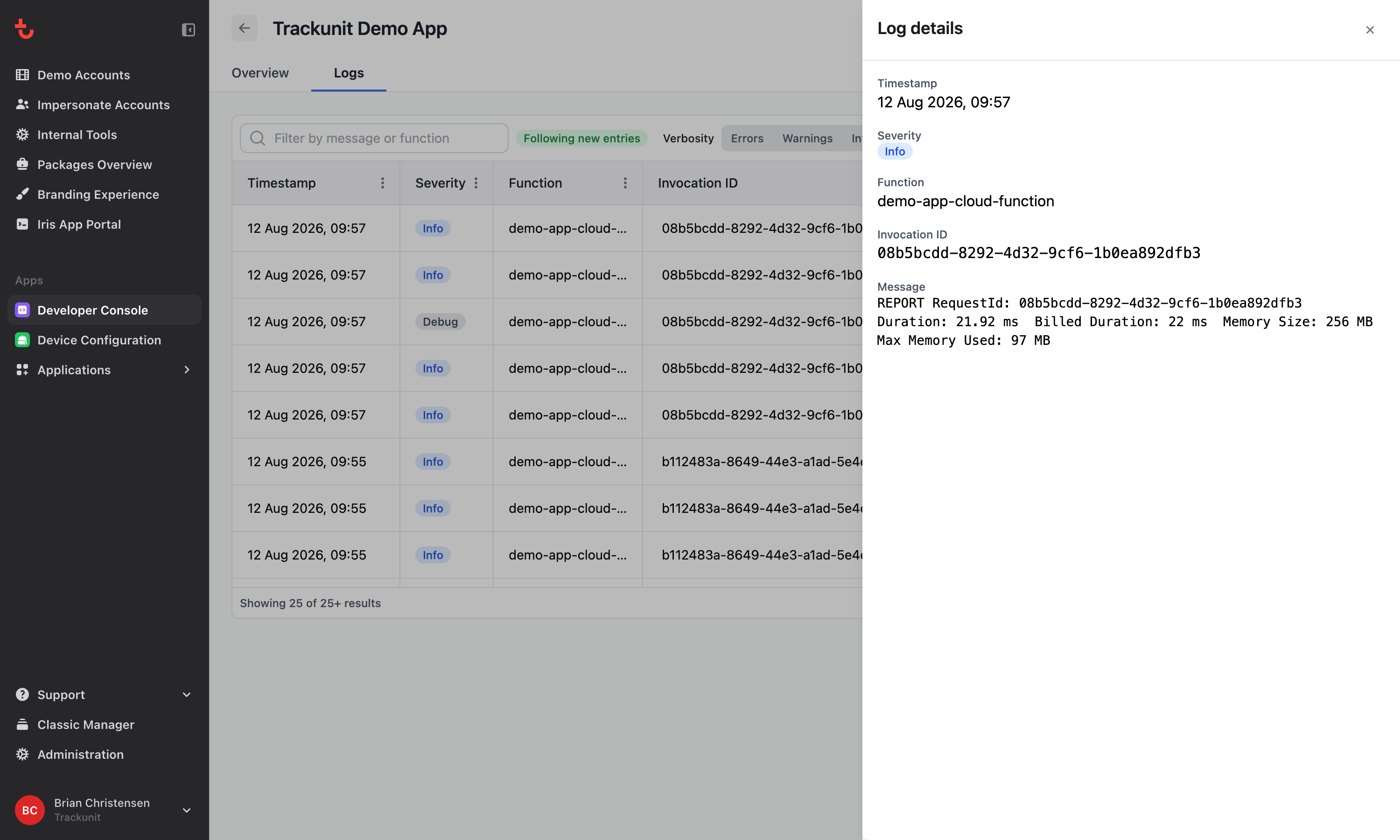Click the Support question mark icon
This screenshot has height=840, width=1400.
coord(22,694)
